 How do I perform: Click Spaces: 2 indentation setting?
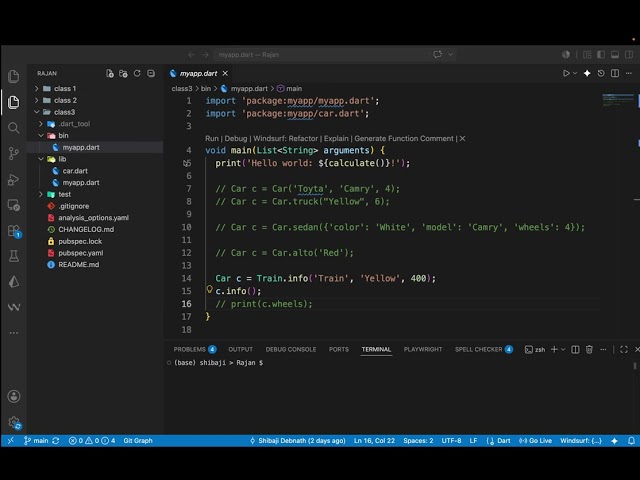coord(418,441)
